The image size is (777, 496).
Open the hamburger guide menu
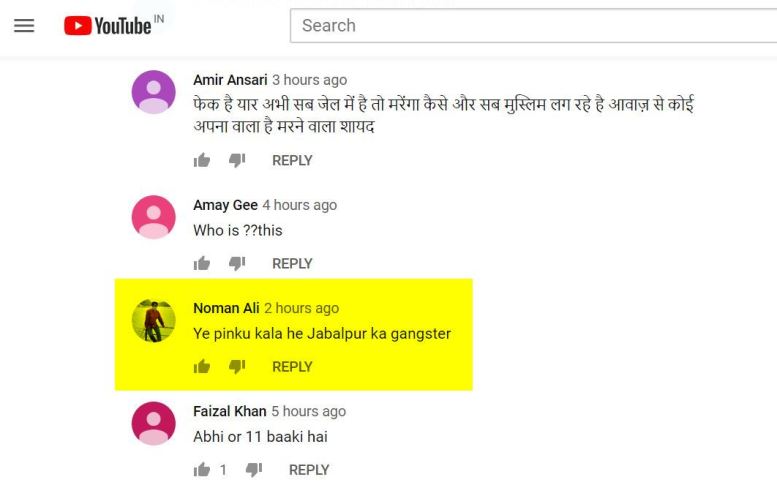click(24, 26)
